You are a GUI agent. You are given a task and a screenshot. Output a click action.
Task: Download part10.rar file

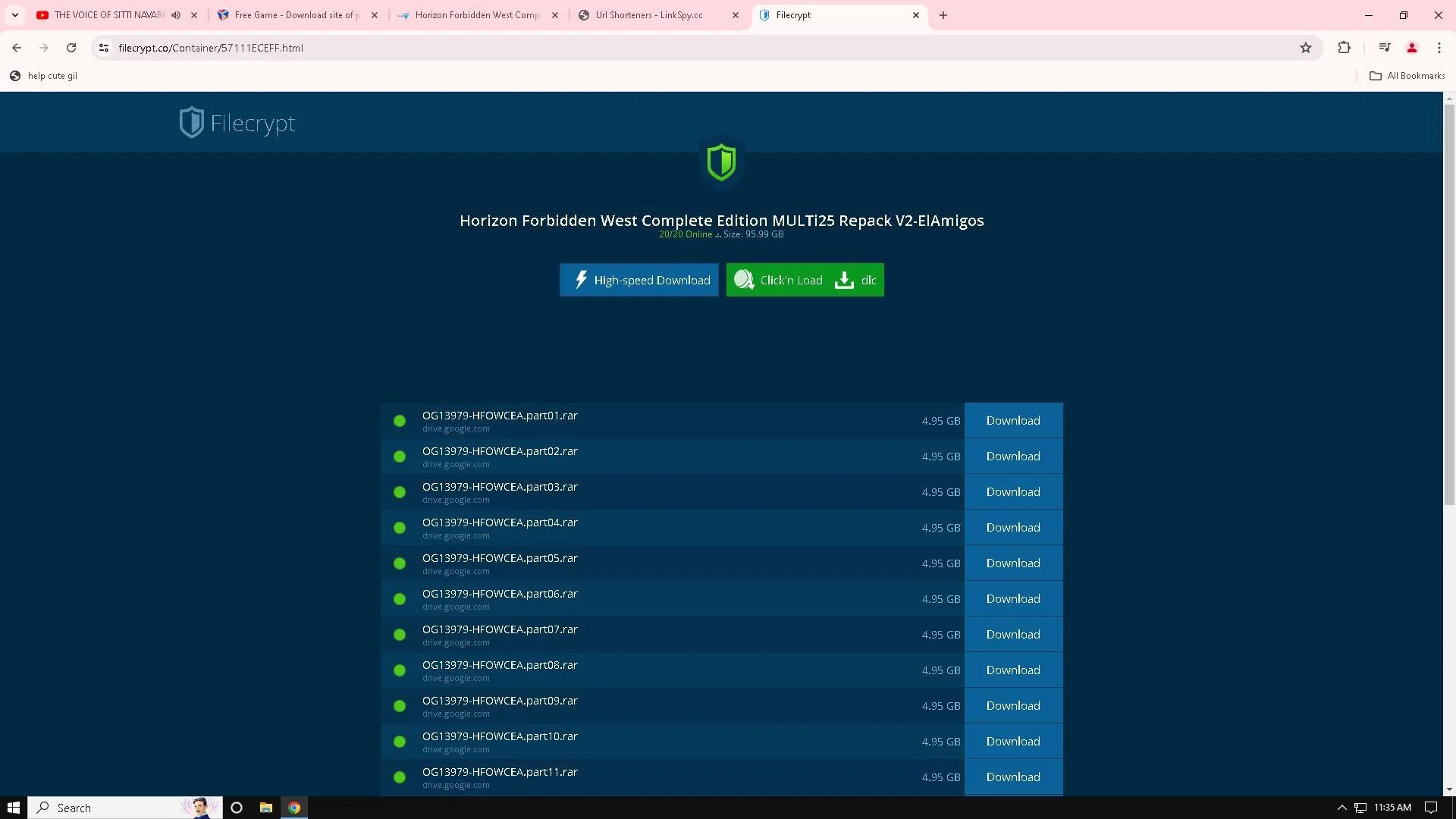point(1013,742)
